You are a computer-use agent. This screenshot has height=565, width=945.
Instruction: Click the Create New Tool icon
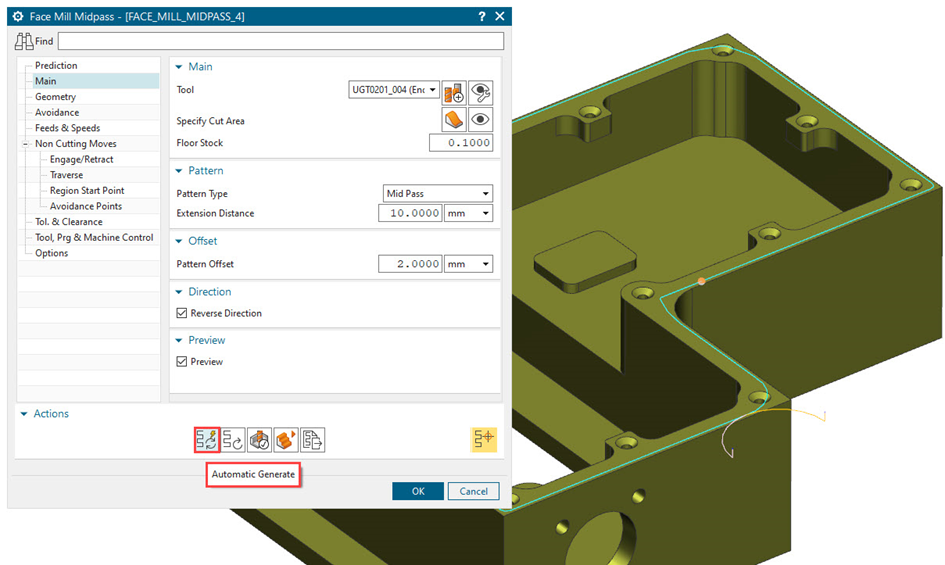(x=454, y=91)
